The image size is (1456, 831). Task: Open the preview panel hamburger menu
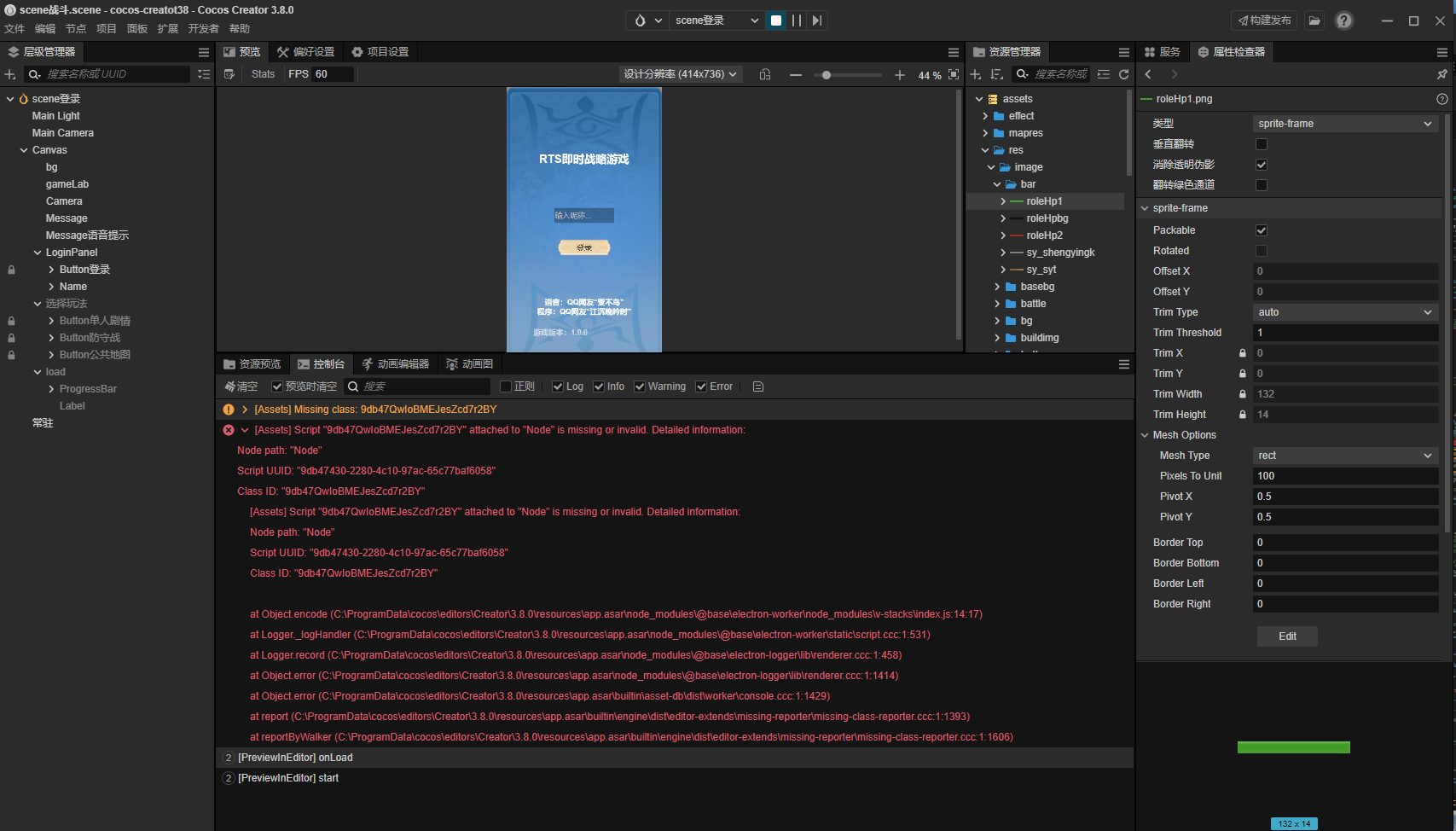pos(954,52)
